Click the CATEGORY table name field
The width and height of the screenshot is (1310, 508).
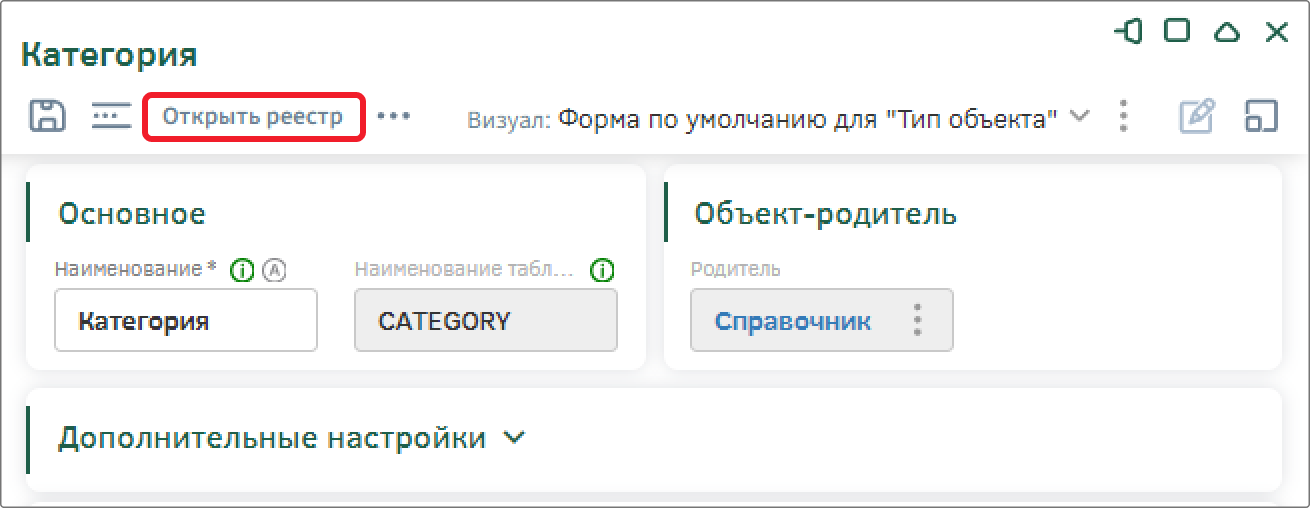(486, 321)
